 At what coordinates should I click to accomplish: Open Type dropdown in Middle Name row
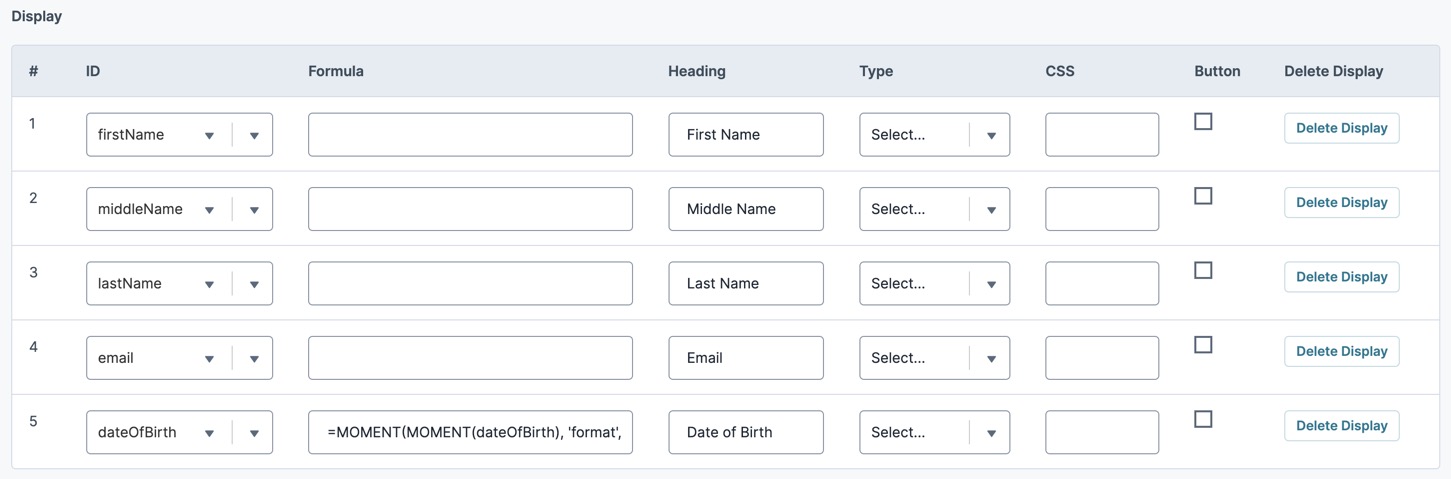(x=934, y=209)
